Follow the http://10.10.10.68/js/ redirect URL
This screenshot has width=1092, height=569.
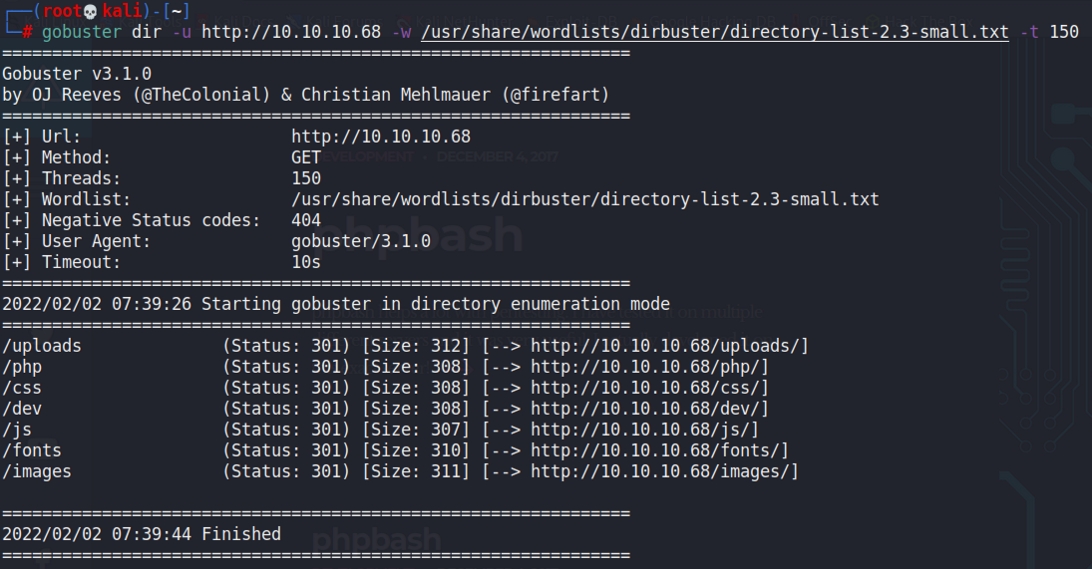[x=644, y=430]
